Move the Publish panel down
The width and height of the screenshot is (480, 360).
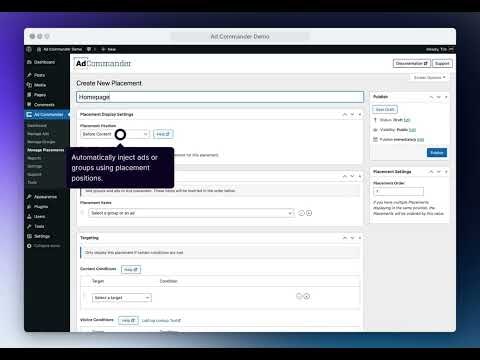[x=439, y=97]
